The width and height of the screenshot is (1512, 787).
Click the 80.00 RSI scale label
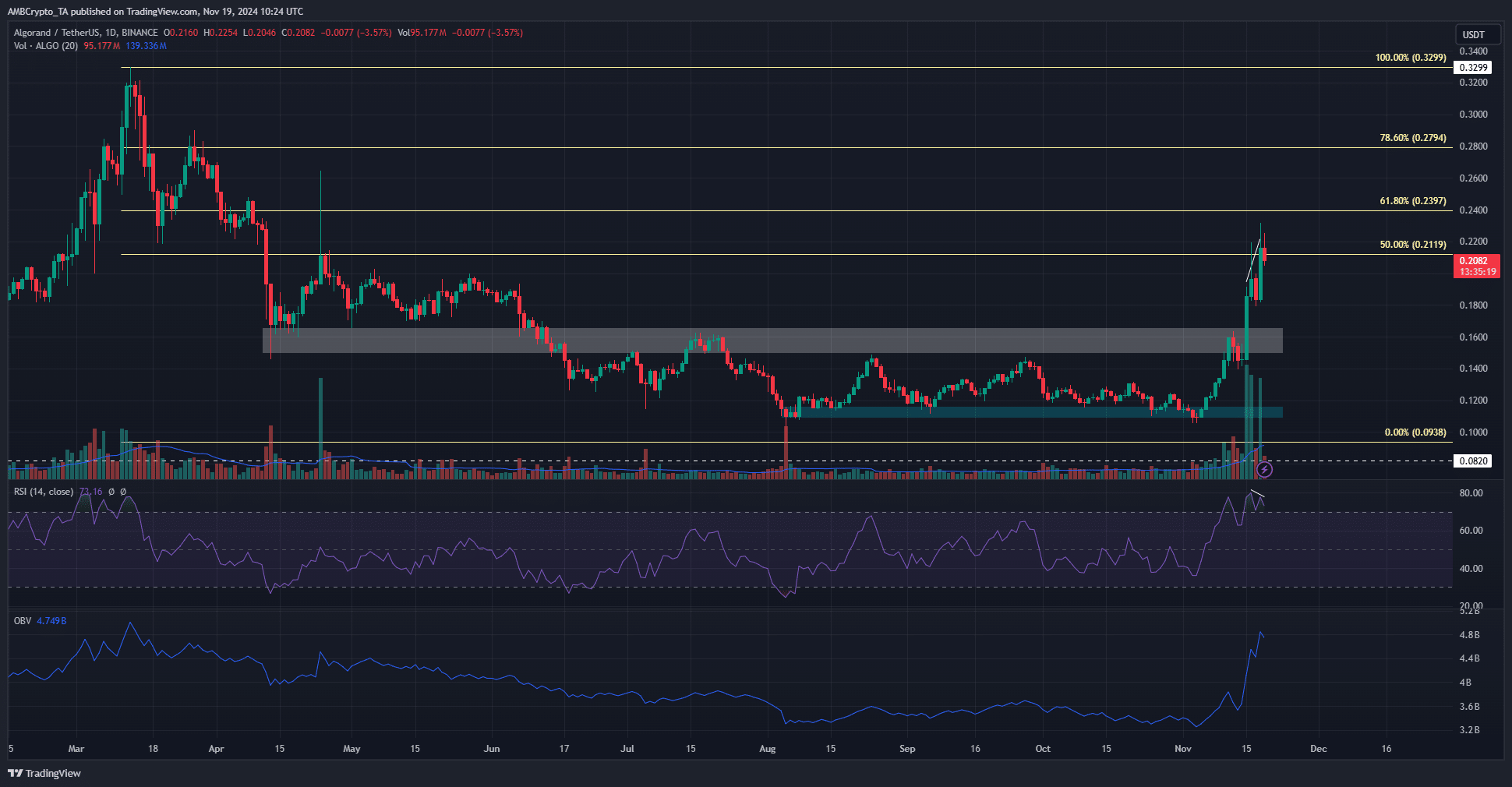(1471, 493)
